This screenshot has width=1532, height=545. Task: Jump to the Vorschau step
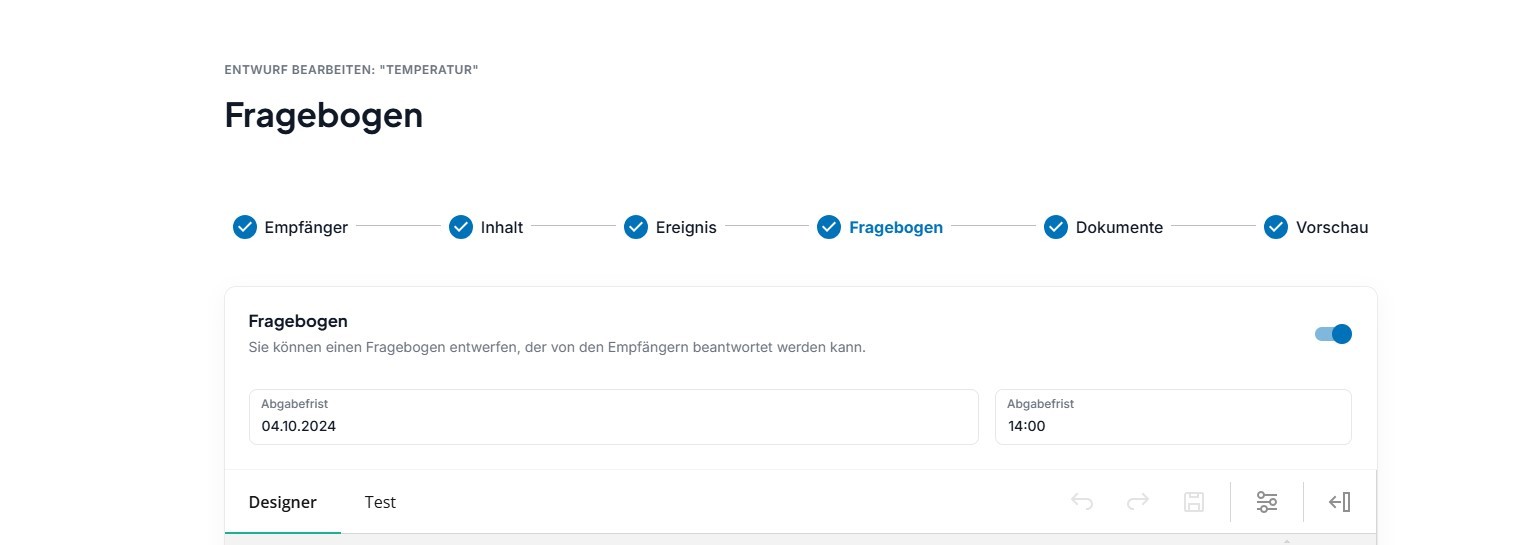pyautogui.click(x=1332, y=227)
